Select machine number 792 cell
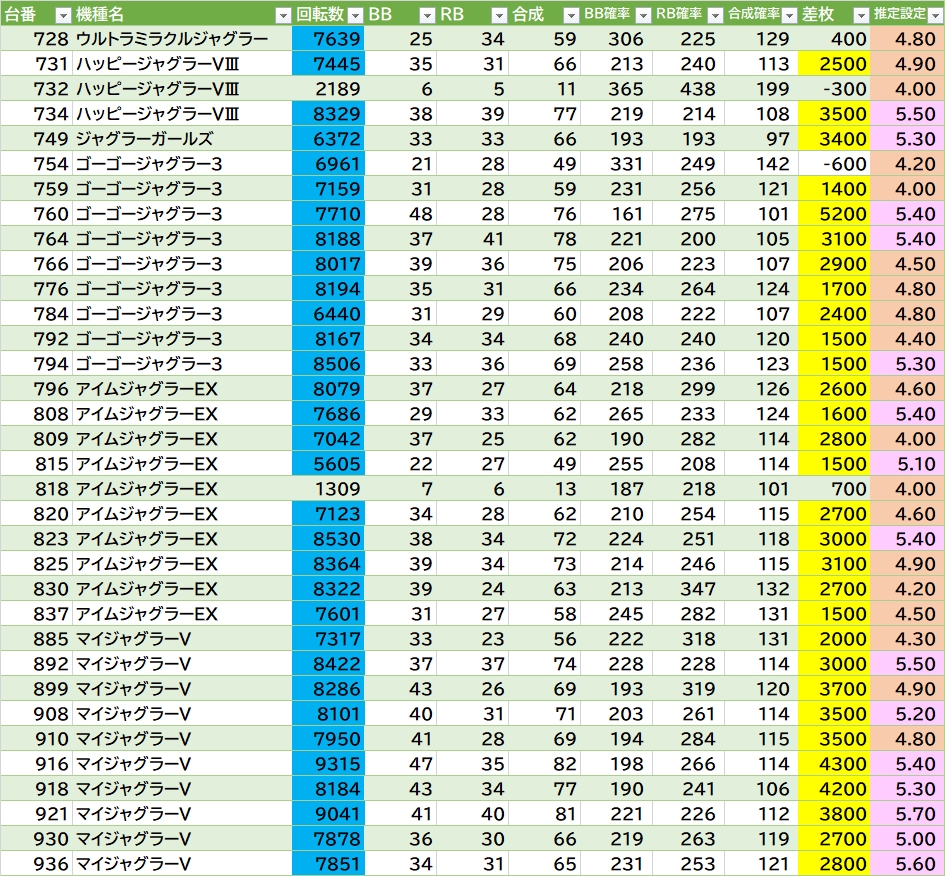The width and height of the screenshot is (945, 876). point(36,339)
